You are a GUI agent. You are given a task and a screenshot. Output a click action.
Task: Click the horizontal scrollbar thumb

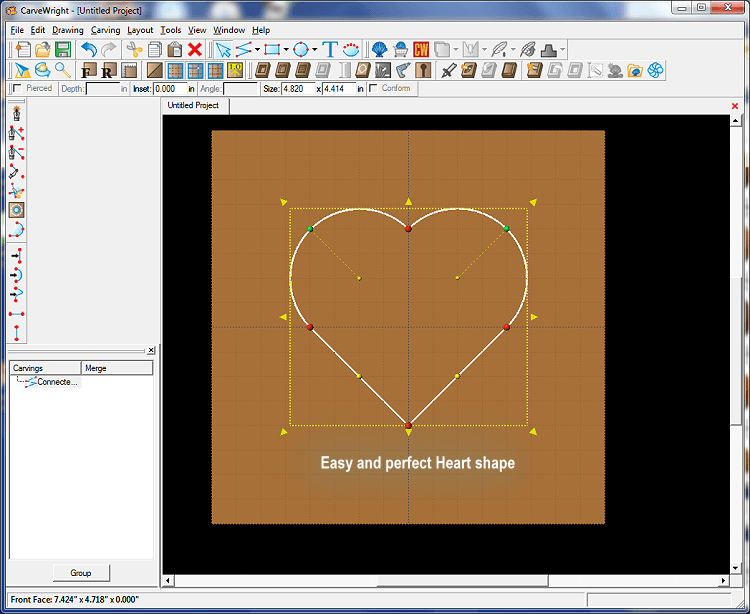click(463, 581)
